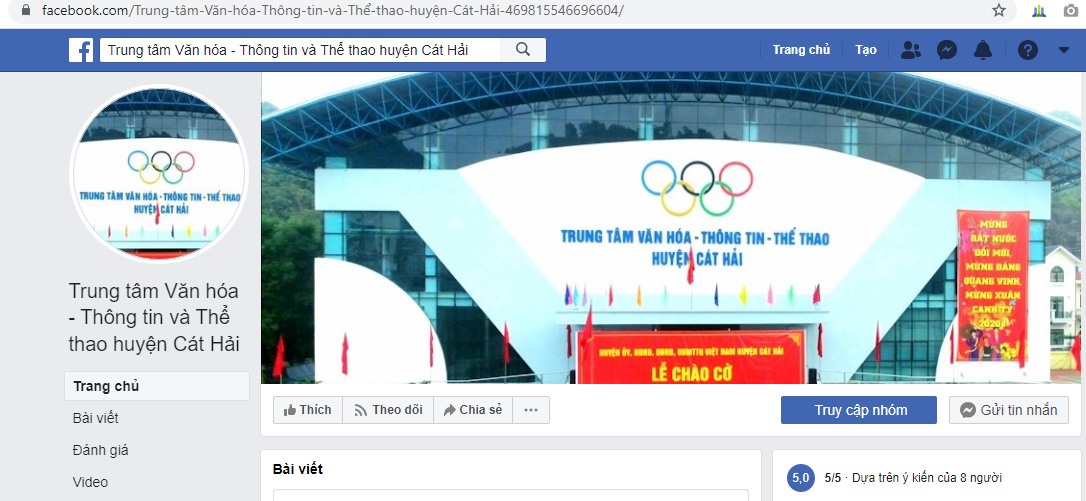Screen dimensions: 1086x501
Task: Open the Messenger icon in header
Action: (947, 50)
